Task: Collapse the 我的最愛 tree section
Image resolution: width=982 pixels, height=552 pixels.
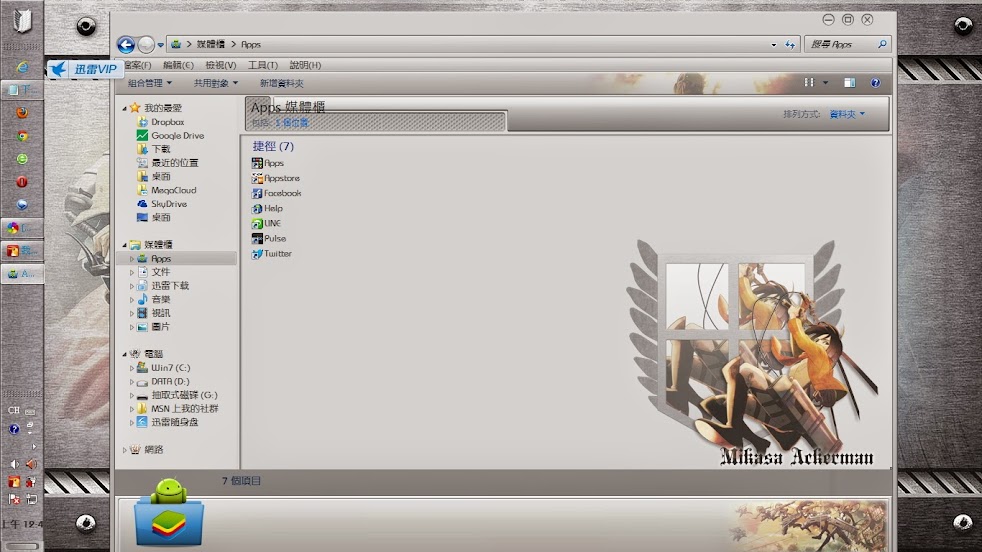Action: pos(124,108)
